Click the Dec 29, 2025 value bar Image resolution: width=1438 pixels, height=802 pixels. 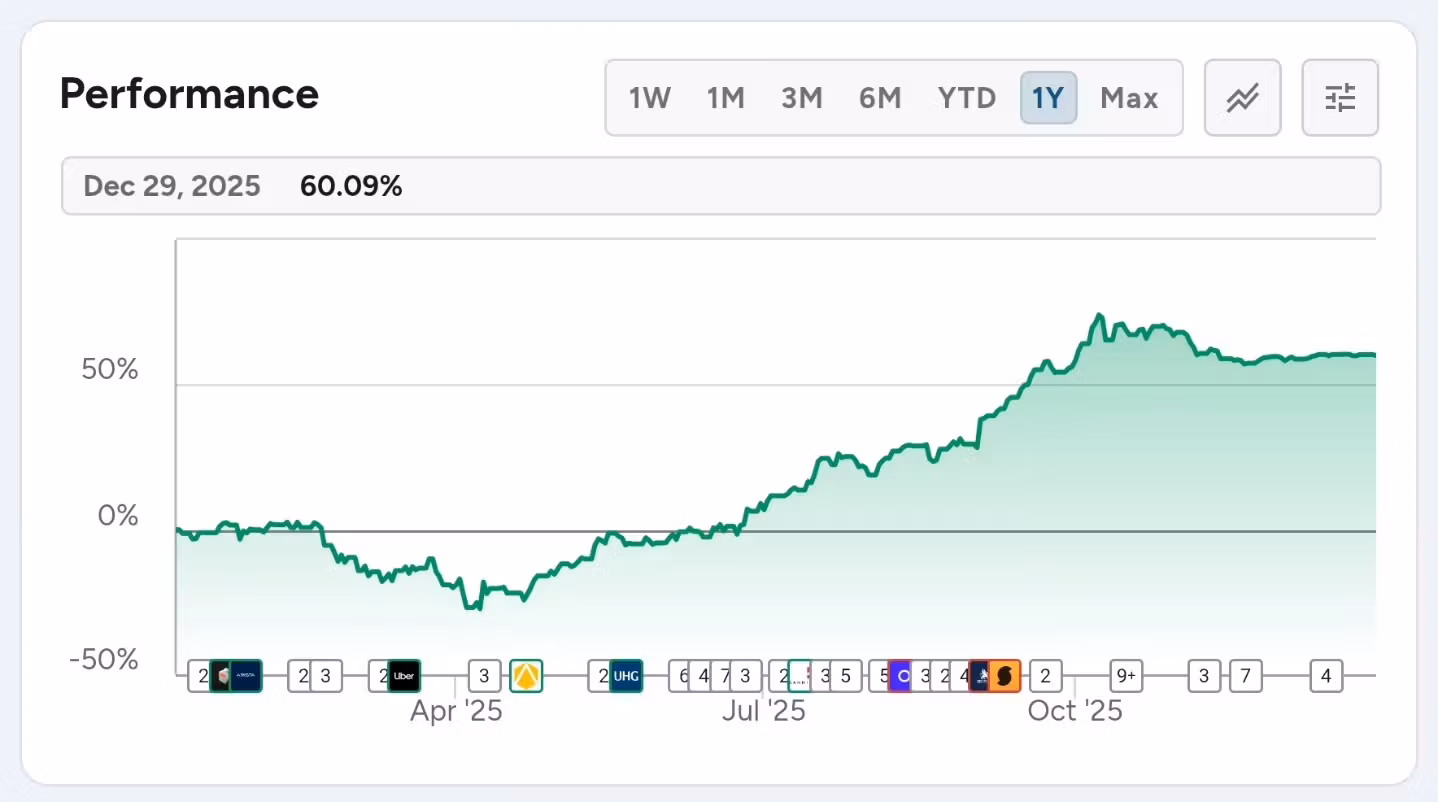(x=720, y=186)
